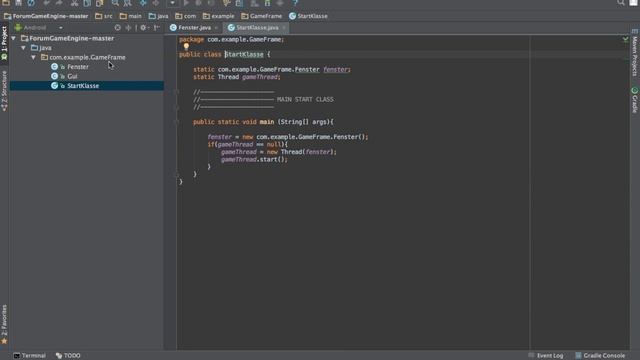Click 'gameThread.start();' line in editor
The width and height of the screenshot is (640, 360).
point(254,160)
